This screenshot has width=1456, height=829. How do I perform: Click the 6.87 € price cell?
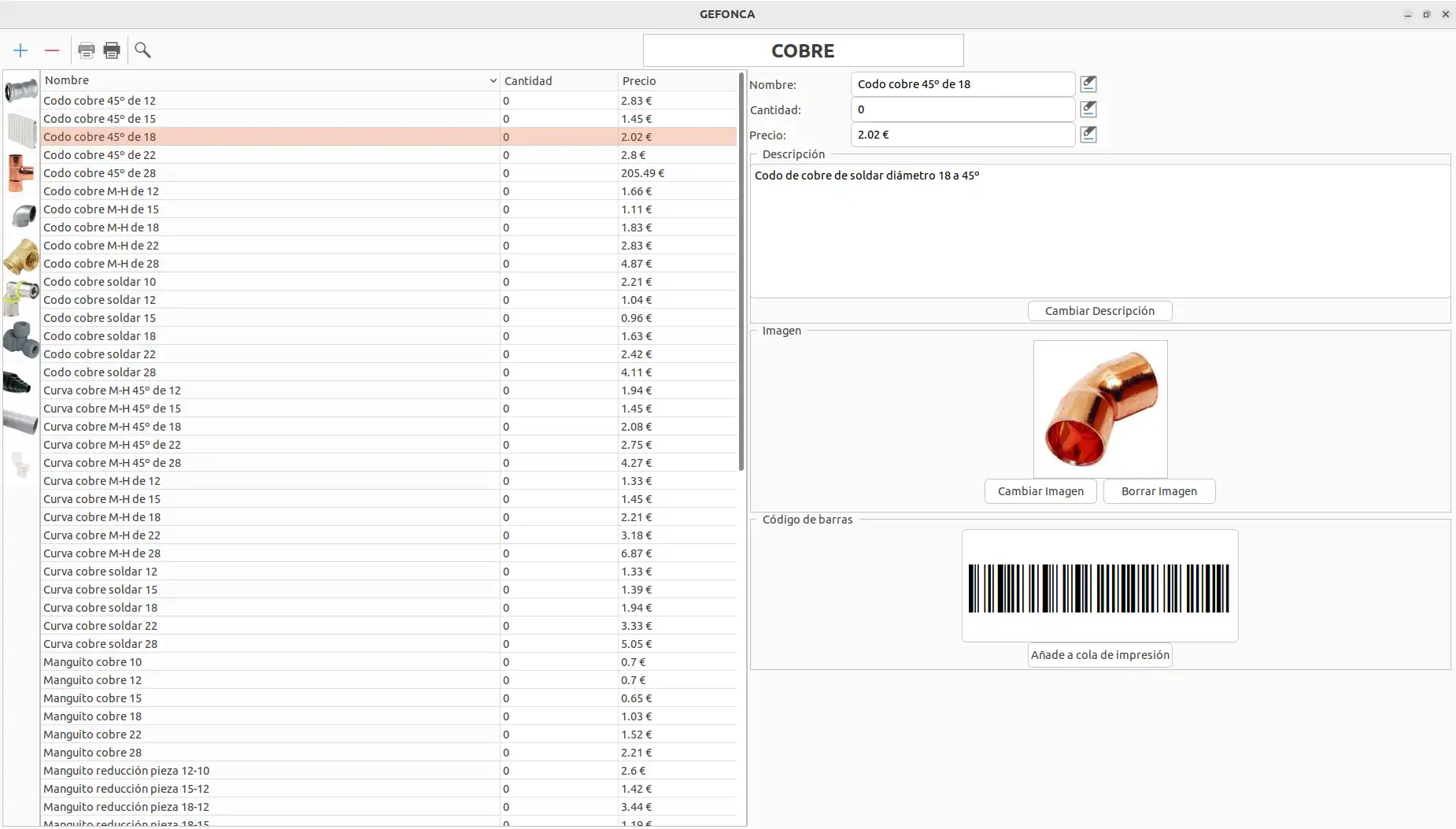[678, 553]
